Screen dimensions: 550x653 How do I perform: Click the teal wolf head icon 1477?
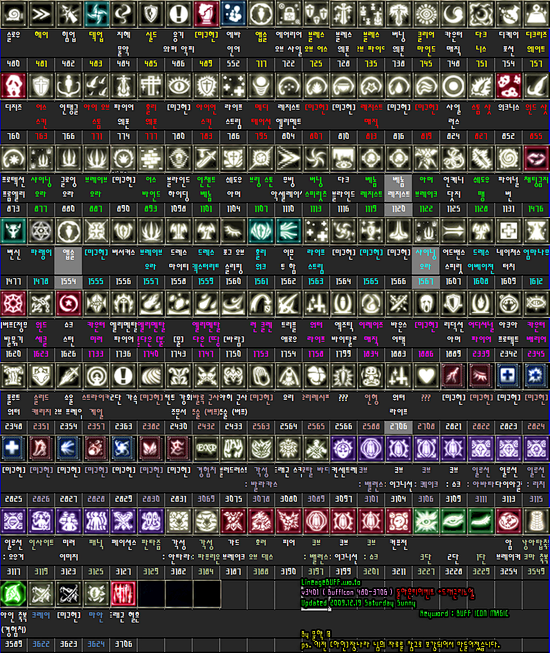click(13, 231)
